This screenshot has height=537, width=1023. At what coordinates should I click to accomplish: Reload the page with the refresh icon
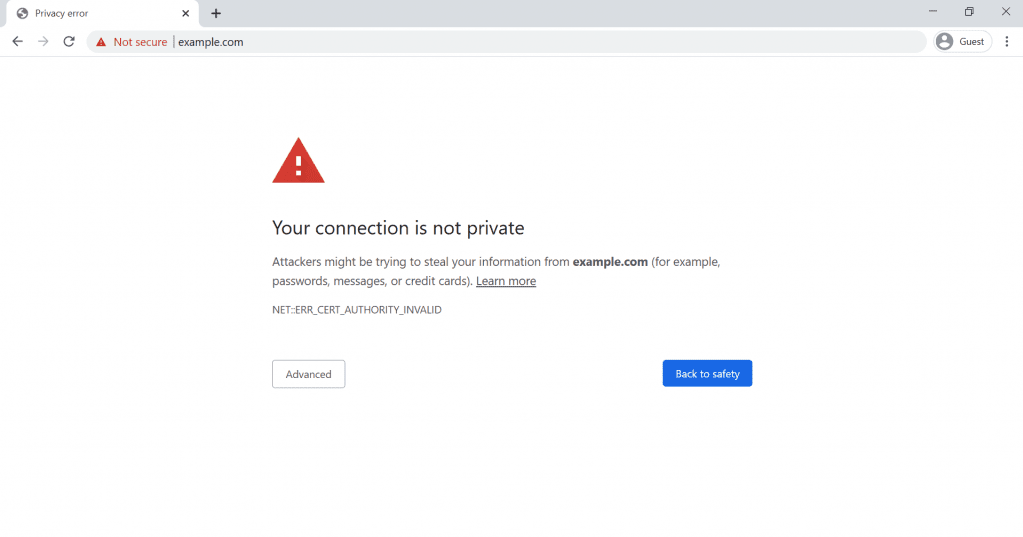pyautogui.click(x=69, y=42)
